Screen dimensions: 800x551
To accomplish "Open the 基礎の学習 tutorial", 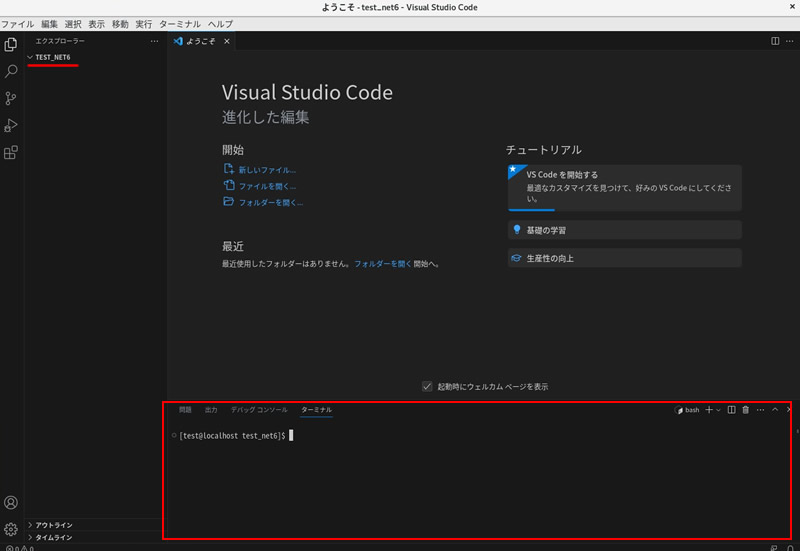I will click(624, 230).
